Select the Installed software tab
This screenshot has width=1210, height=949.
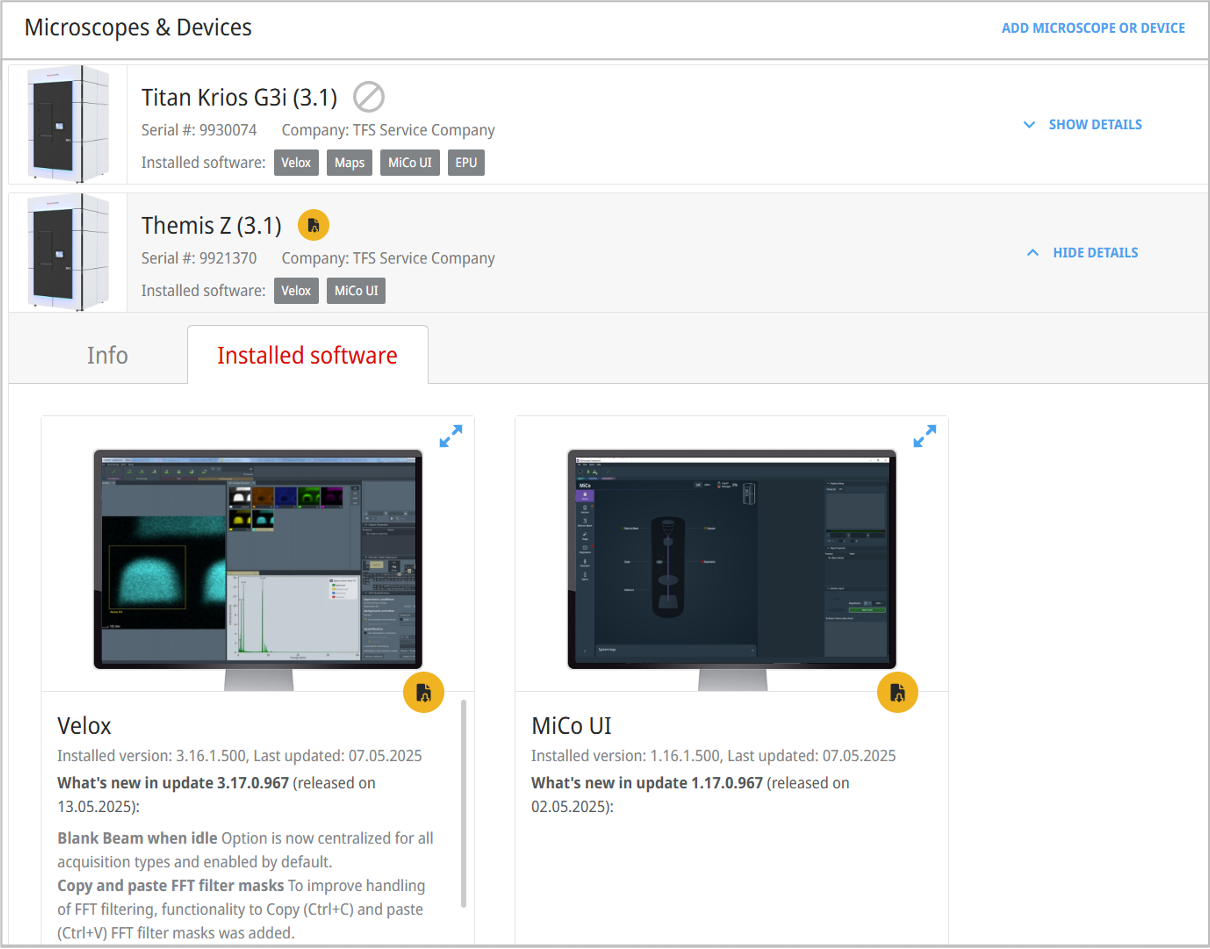click(x=307, y=355)
